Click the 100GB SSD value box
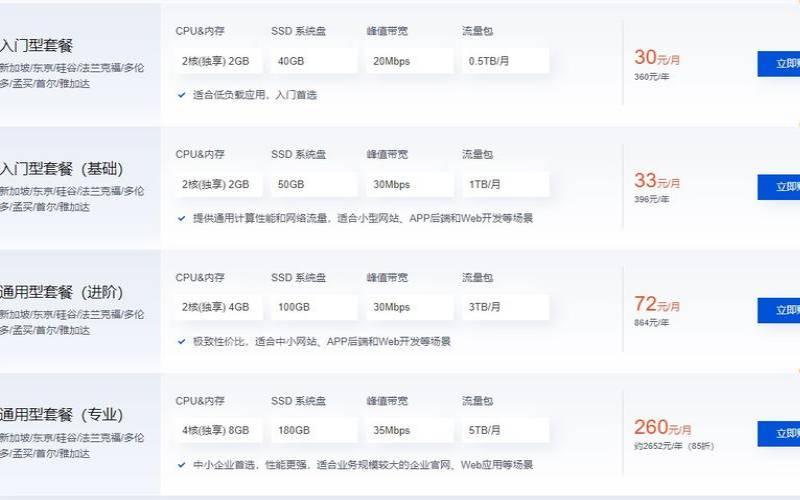Viewport: 800px width, 500px height. pos(314,307)
